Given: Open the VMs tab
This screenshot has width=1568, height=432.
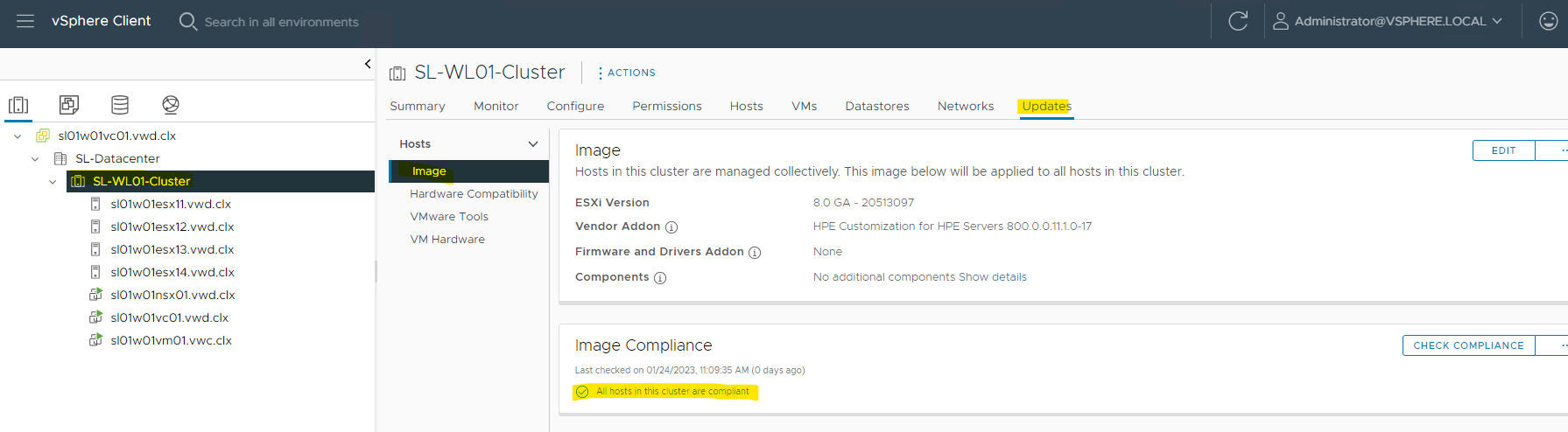Looking at the screenshot, I should point(804,106).
